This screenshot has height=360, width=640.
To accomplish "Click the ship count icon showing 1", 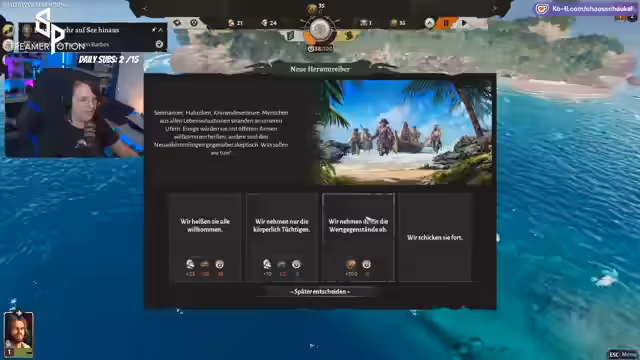I will (365, 23).
